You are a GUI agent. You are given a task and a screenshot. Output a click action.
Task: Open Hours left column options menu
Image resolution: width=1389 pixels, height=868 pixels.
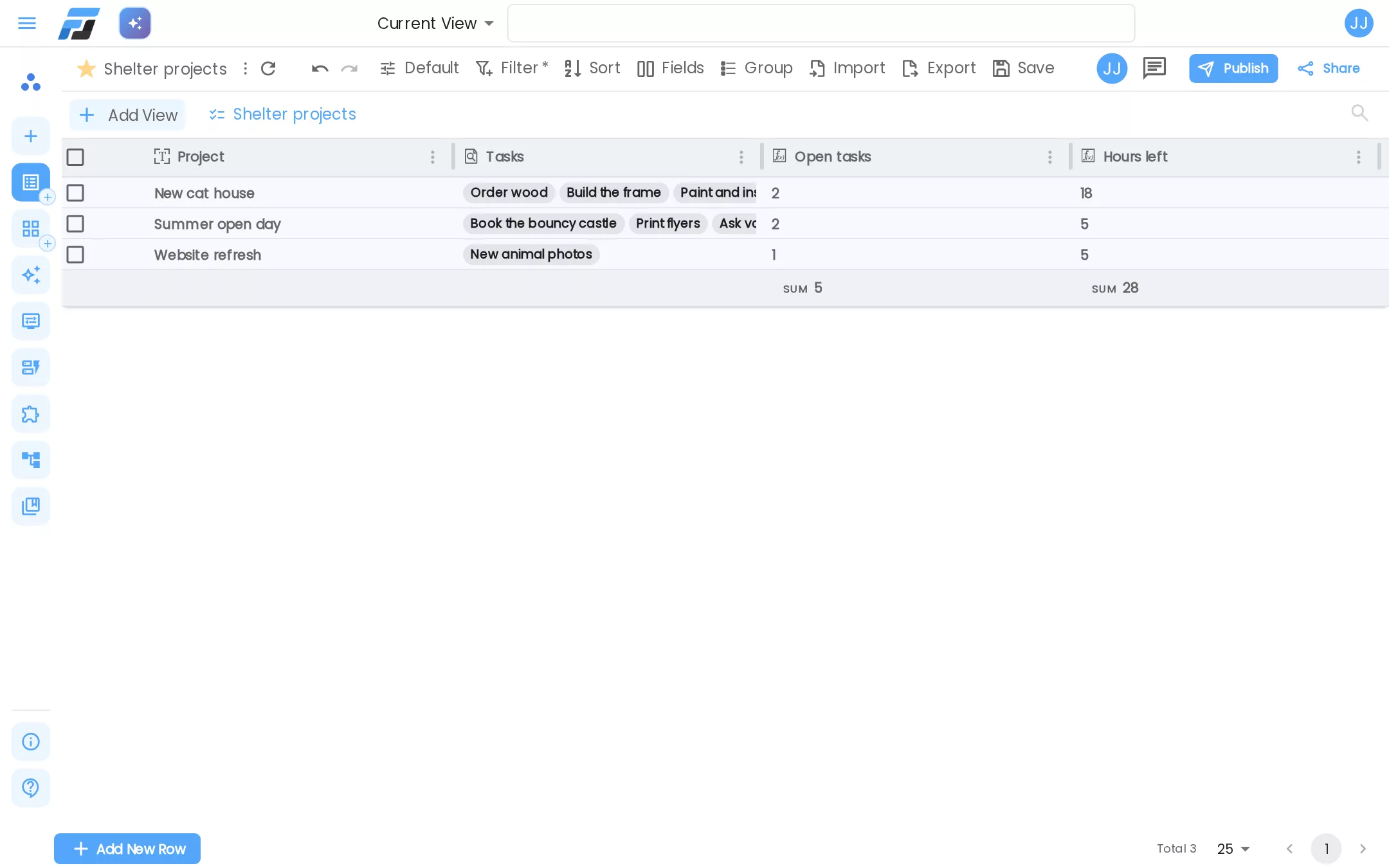click(x=1358, y=157)
